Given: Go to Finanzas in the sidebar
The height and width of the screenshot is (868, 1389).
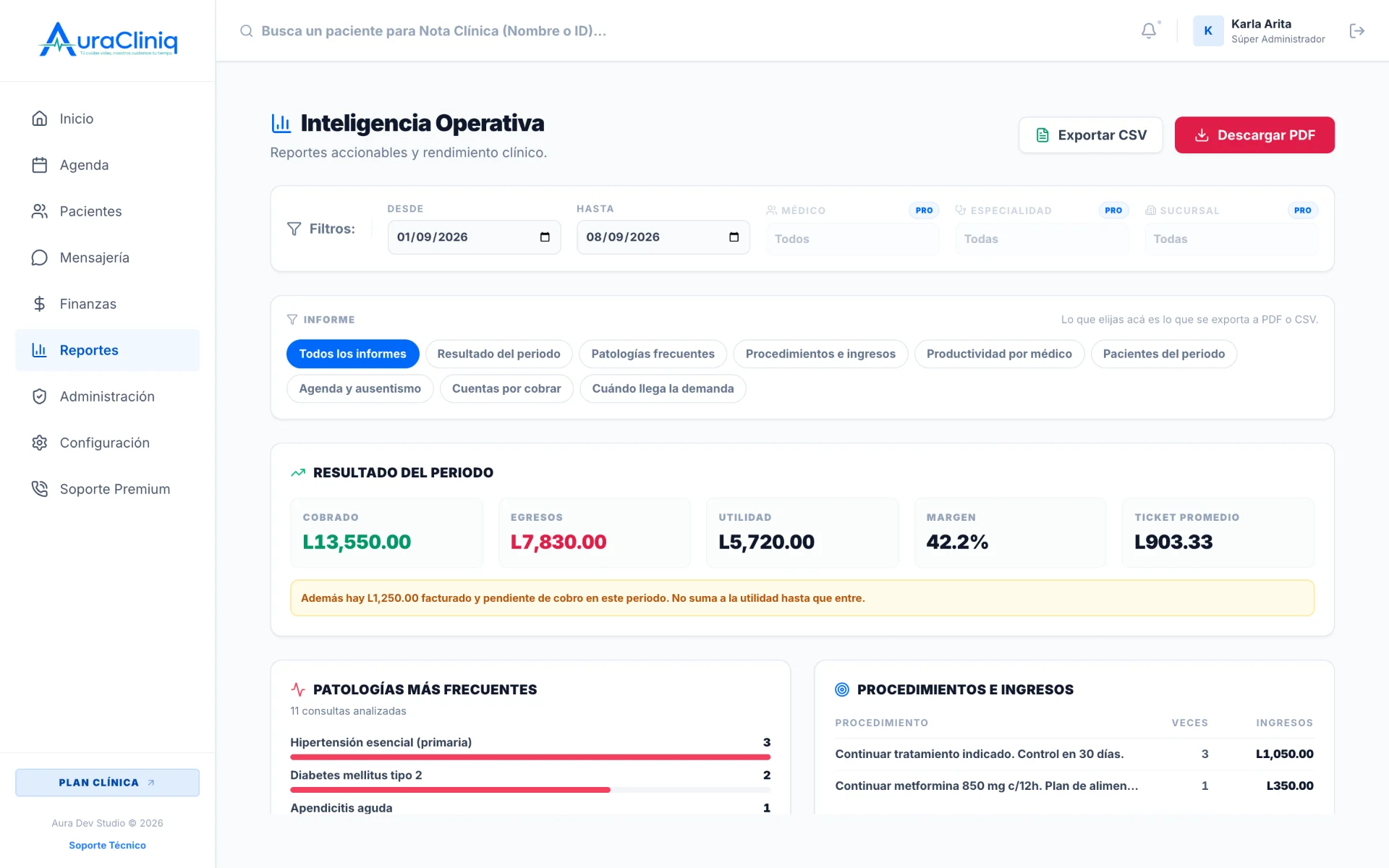Looking at the screenshot, I should pos(107,304).
